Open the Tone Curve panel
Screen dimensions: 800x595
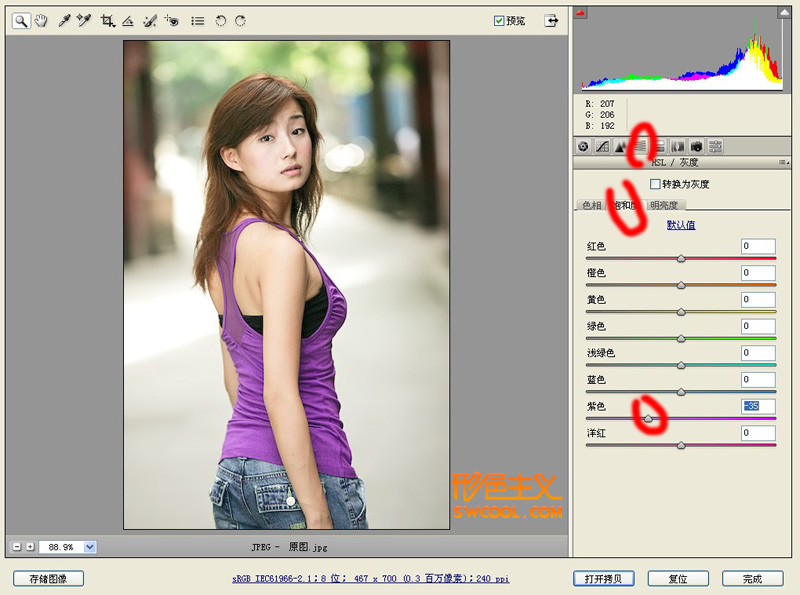click(603, 147)
